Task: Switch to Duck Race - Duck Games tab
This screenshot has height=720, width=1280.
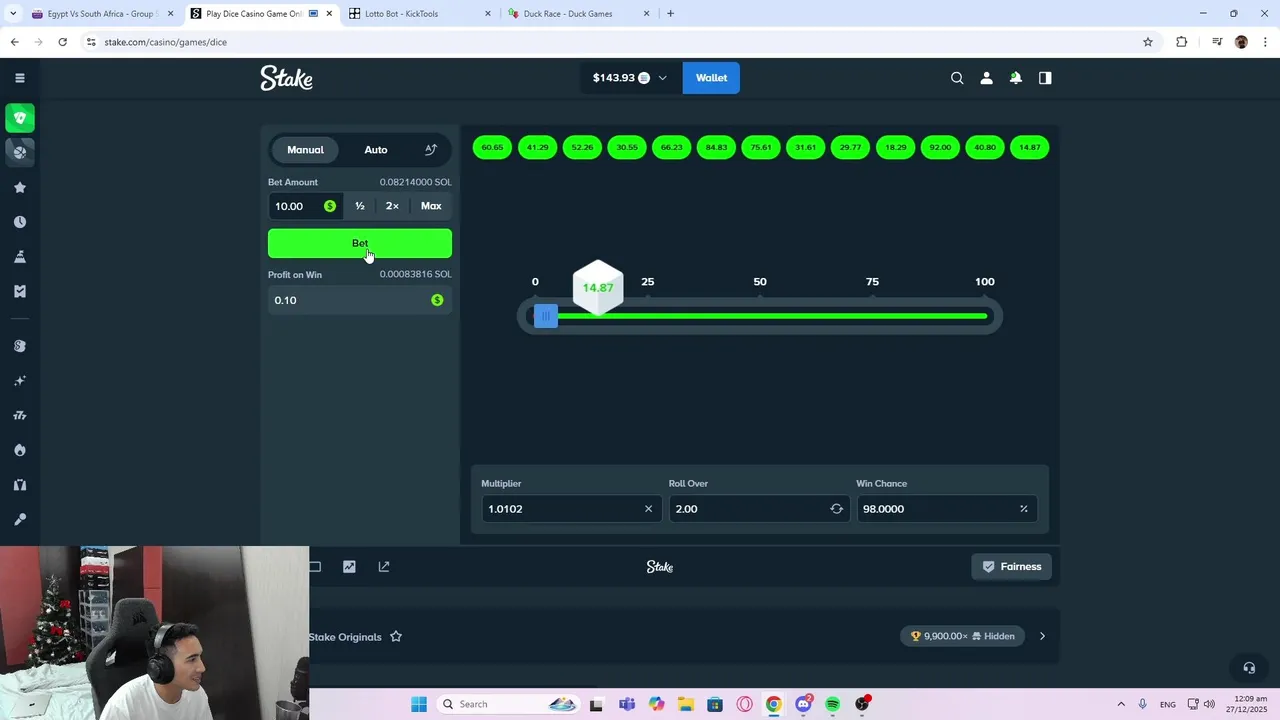Action: coord(579,14)
